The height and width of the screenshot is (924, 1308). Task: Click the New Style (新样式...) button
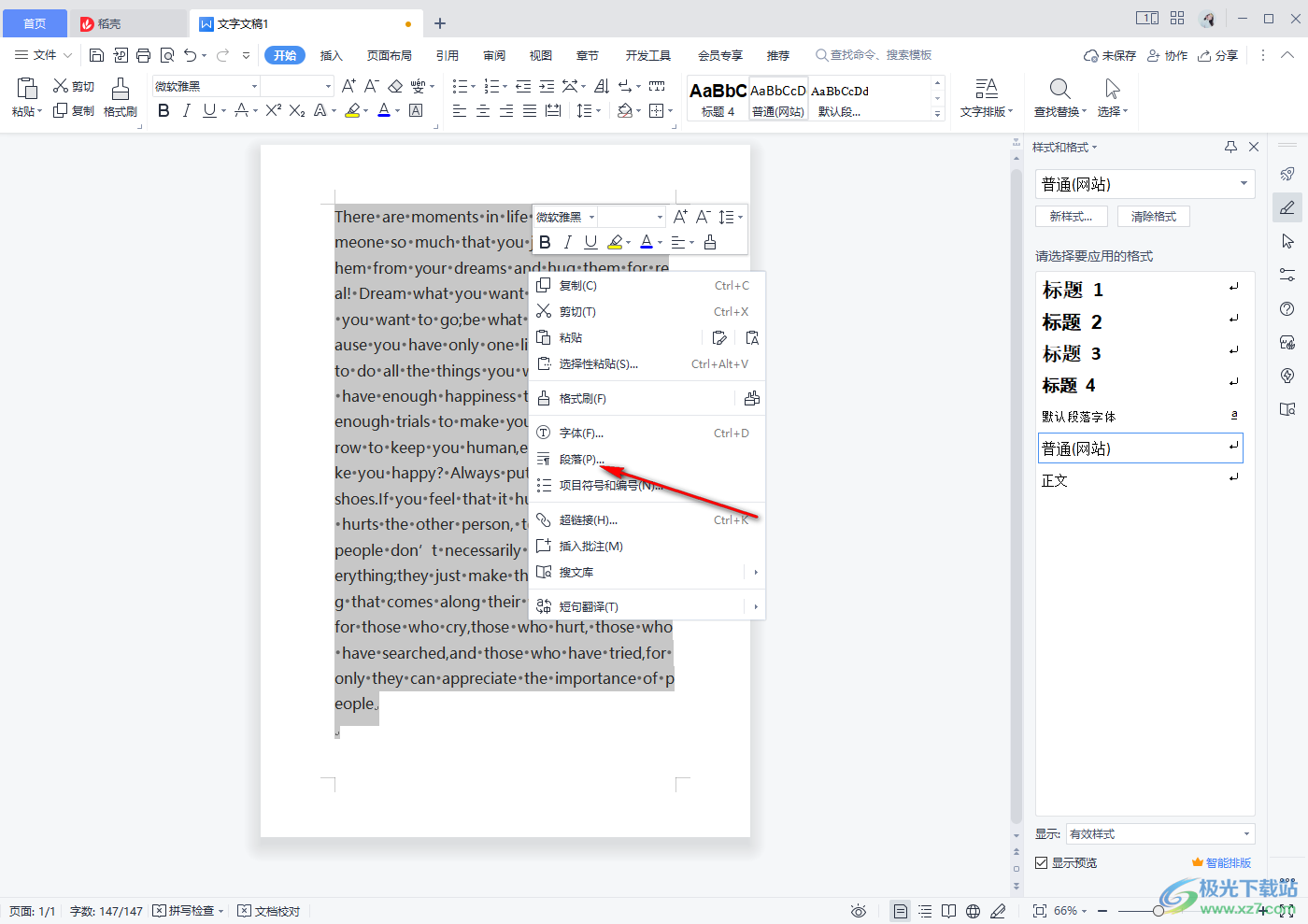pos(1071,216)
